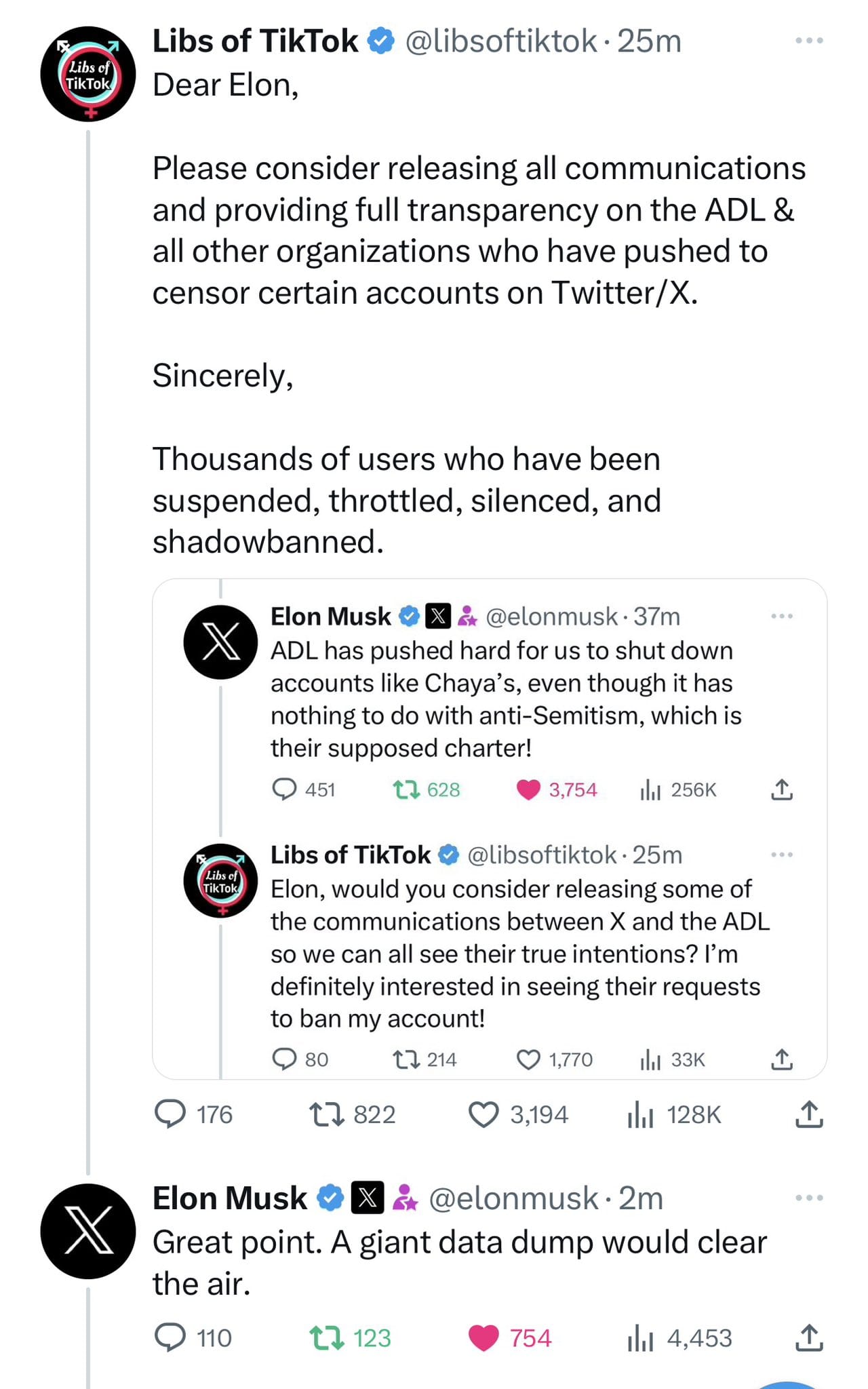This screenshot has height=1389, width=868.
Task: Open the Libs of TikTok profile avatar at top
Action: (88, 74)
